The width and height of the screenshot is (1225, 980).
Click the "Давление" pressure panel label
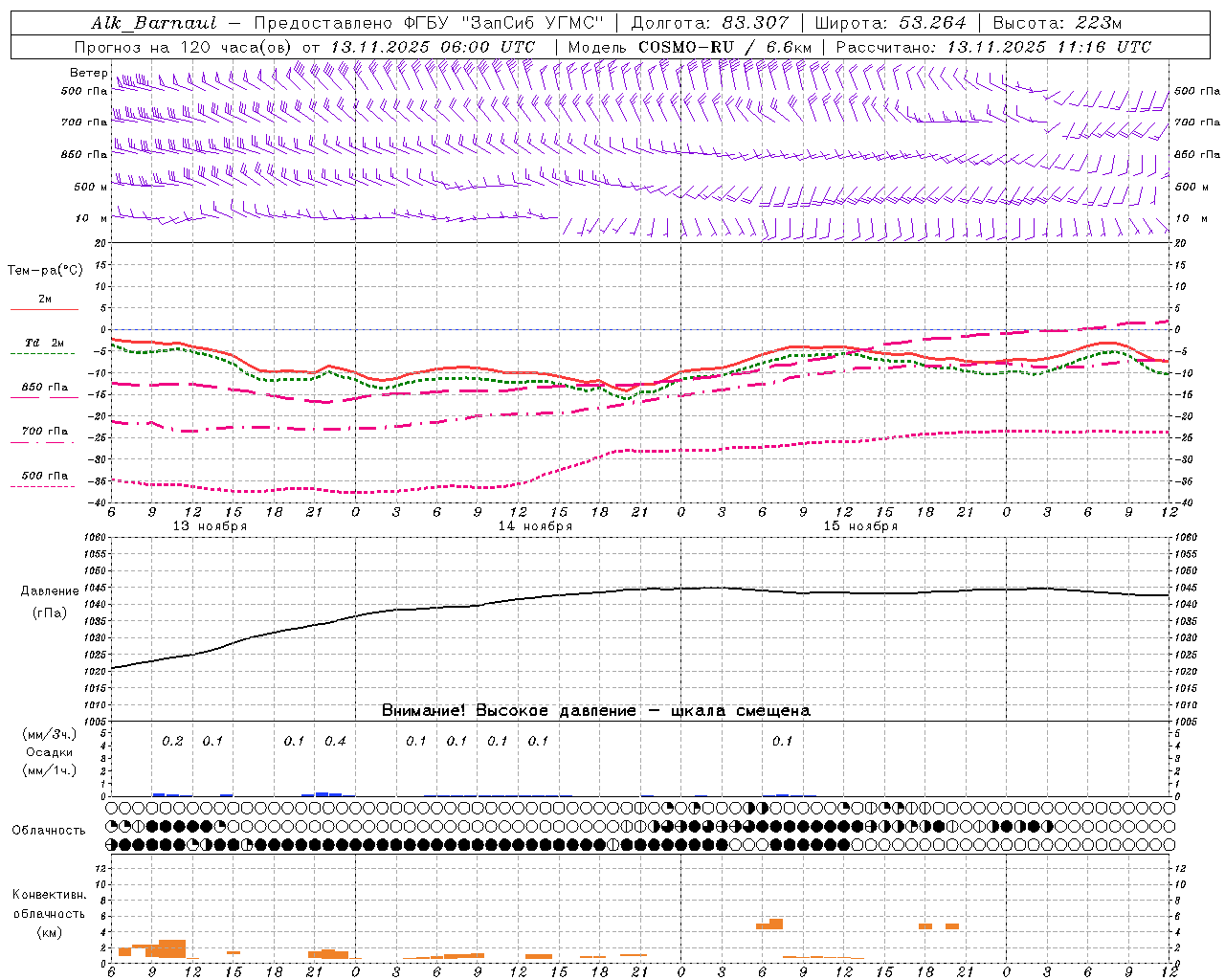point(50,591)
